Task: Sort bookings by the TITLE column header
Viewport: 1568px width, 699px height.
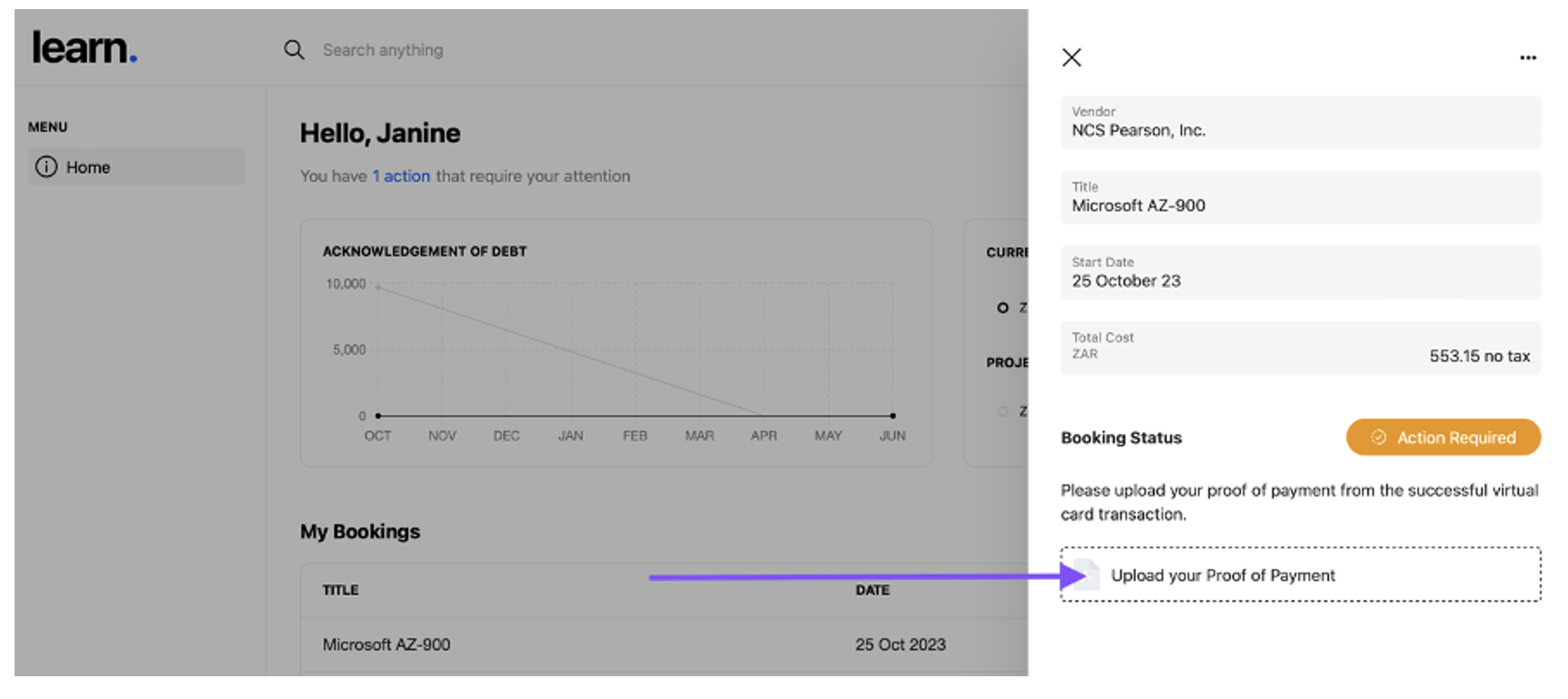Action: point(340,590)
